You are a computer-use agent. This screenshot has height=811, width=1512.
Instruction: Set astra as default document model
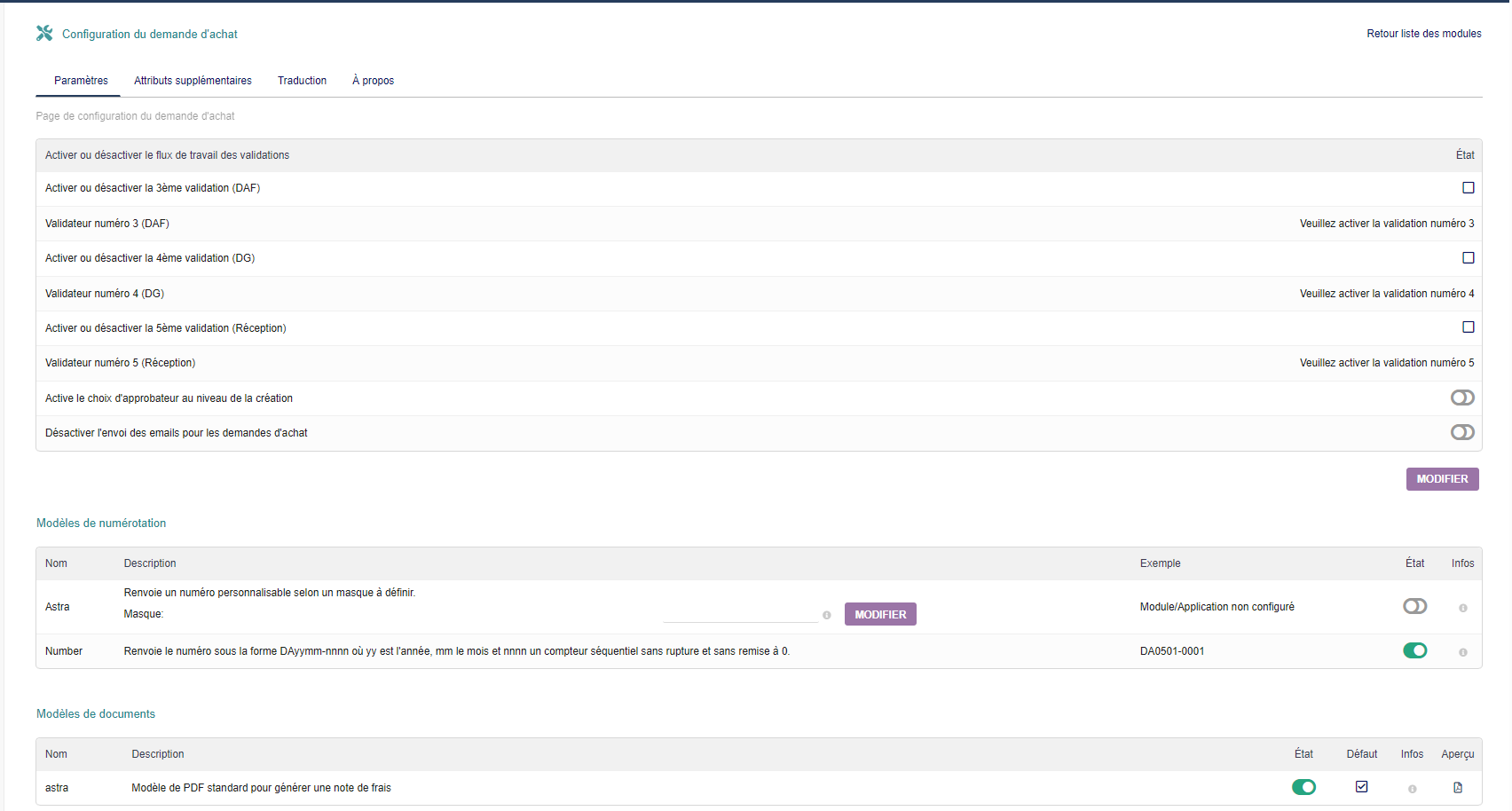(1362, 787)
